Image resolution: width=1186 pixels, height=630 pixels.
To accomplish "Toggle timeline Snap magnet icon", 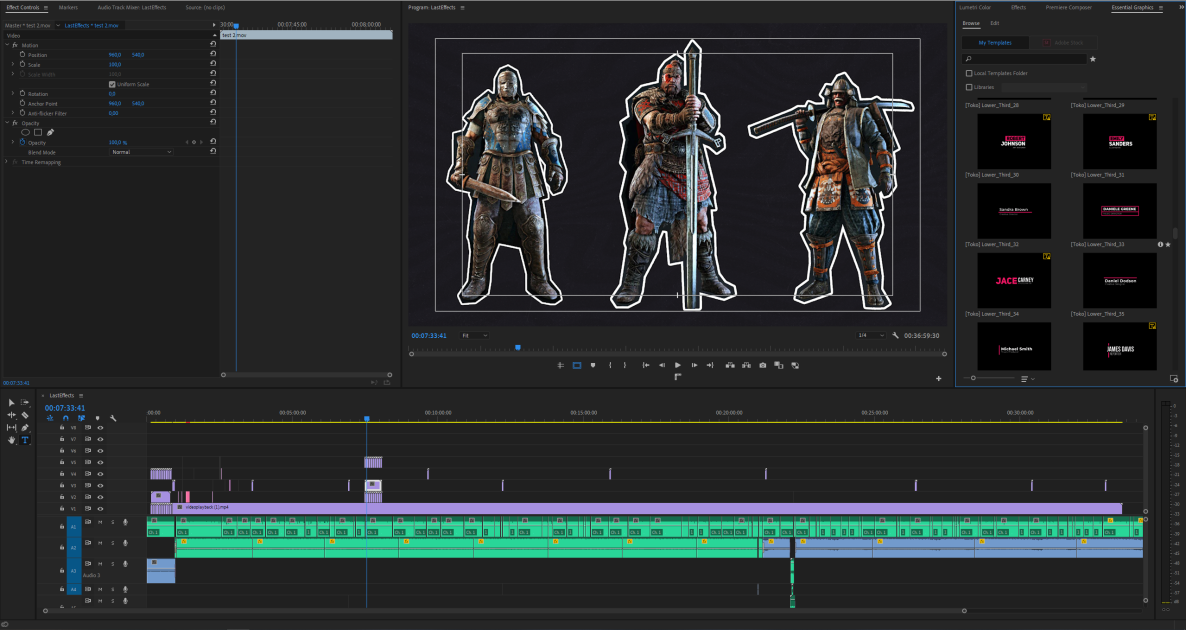I will click(66, 417).
